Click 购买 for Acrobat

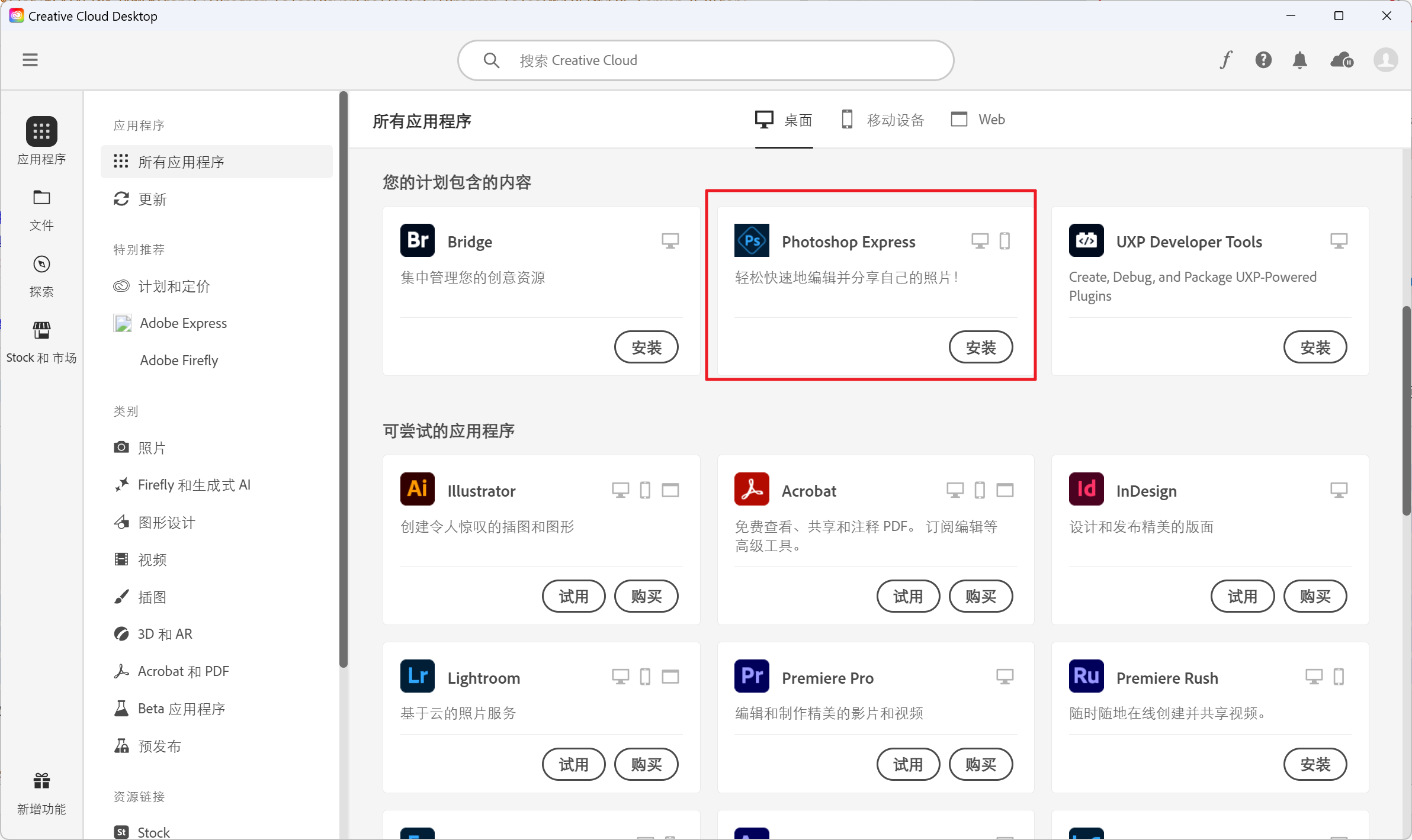point(981,596)
